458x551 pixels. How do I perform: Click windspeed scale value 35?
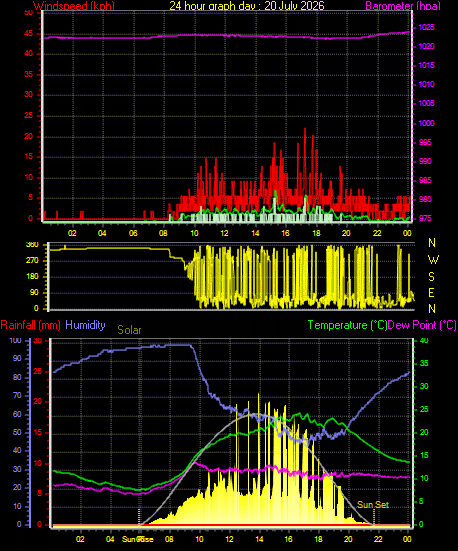click(28, 74)
